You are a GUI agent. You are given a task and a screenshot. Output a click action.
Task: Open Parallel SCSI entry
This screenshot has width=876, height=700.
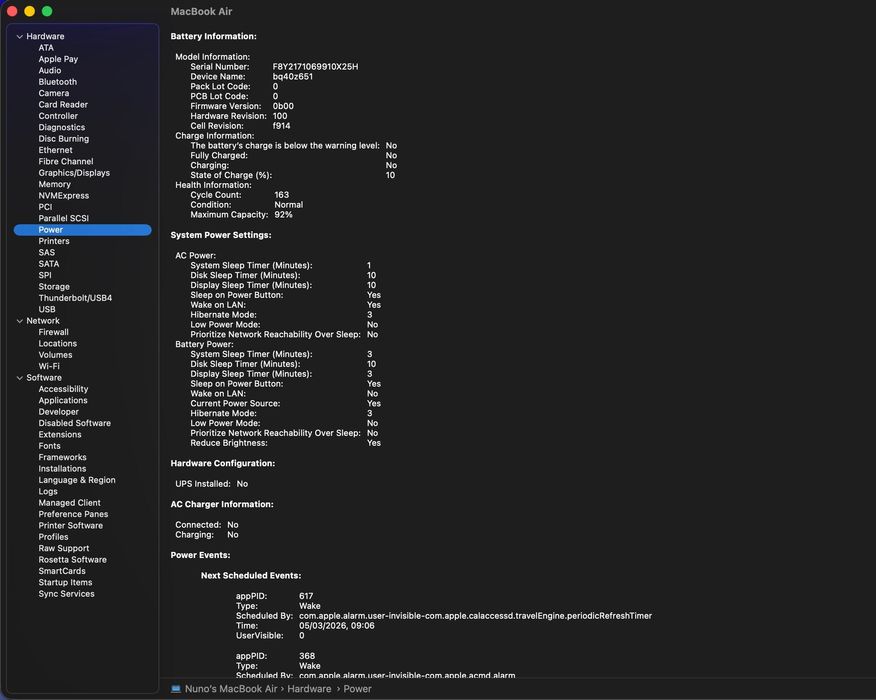coord(64,218)
